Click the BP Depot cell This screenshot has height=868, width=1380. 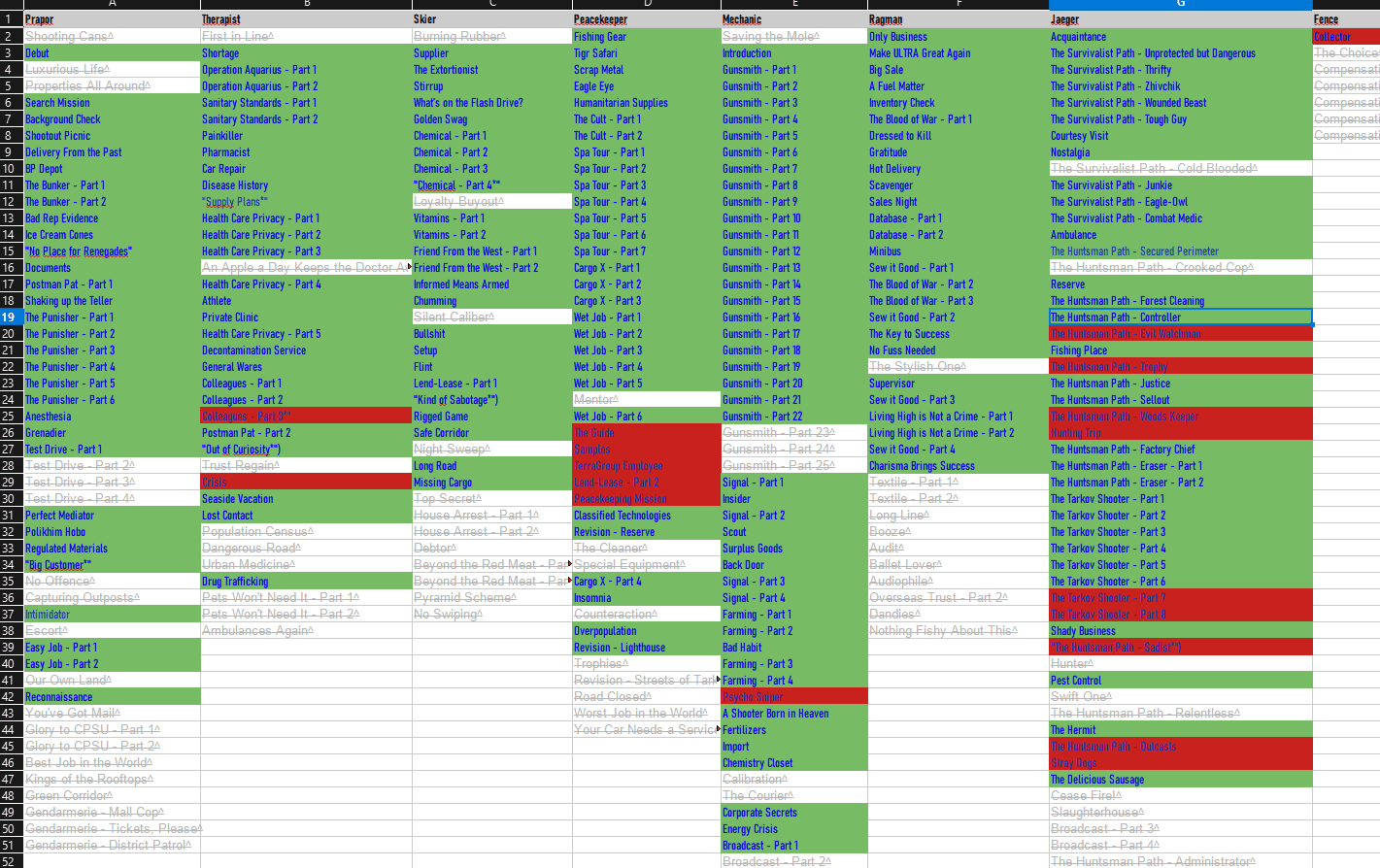[112, 169]
